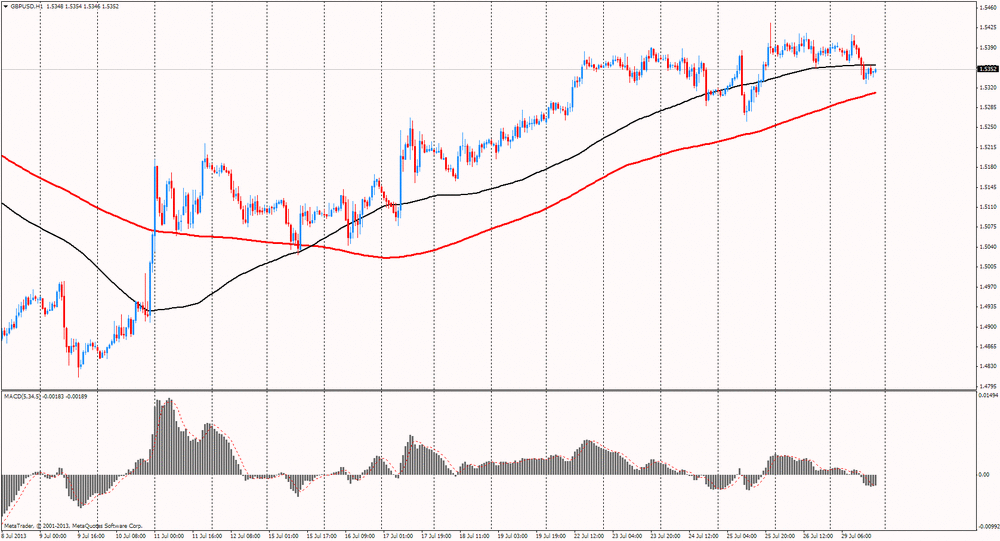The image size is (1000, 541).
Task: Click the 9 Jul 00:00 time label
Action: point(51,537)
